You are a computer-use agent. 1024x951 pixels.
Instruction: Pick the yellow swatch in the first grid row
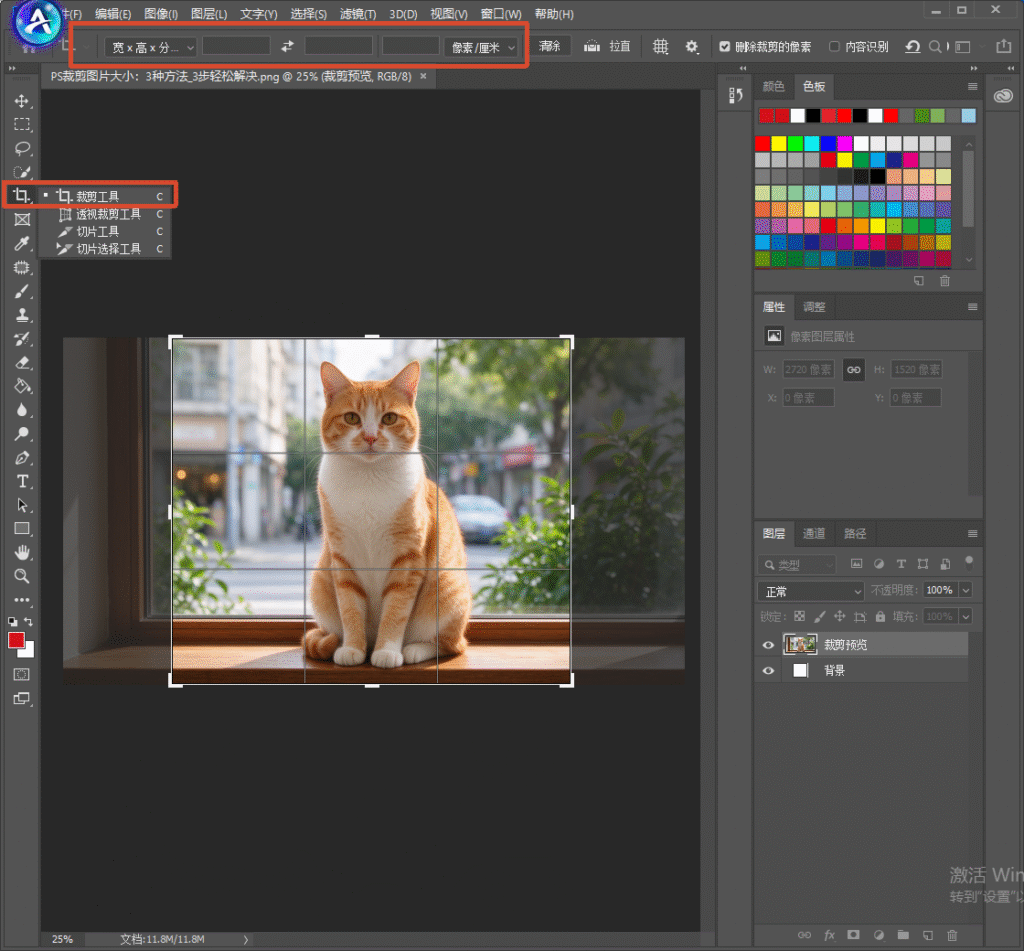[x=779, y=144]
